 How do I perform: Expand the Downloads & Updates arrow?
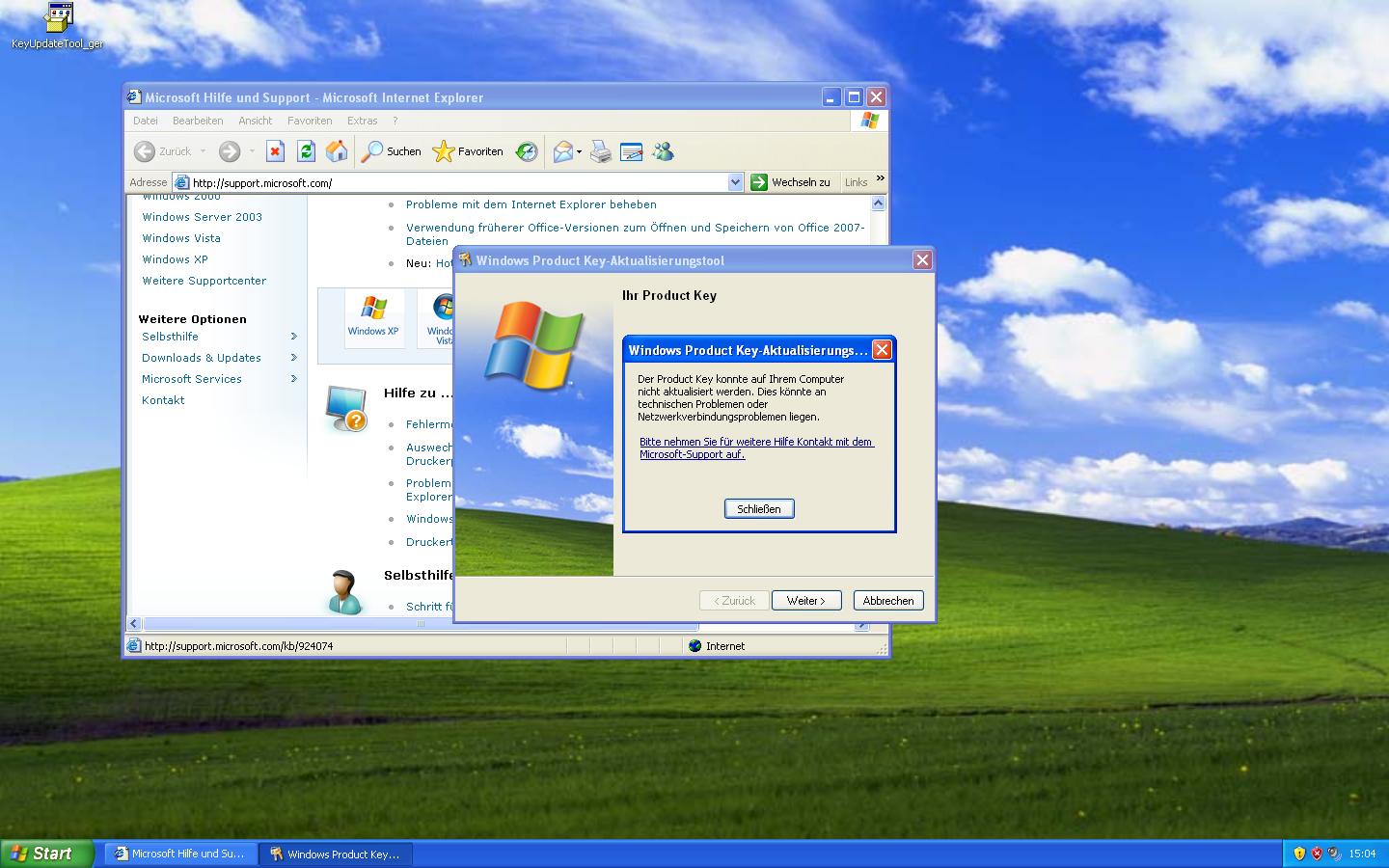pos(293,358)
